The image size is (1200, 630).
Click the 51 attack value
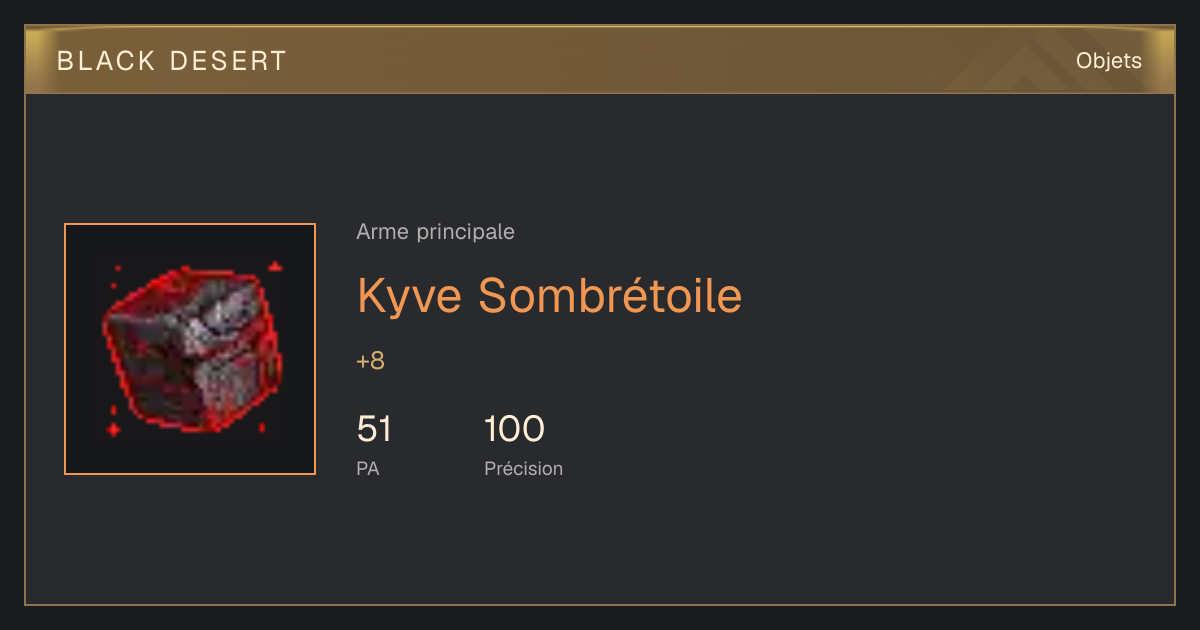point(374,429)
